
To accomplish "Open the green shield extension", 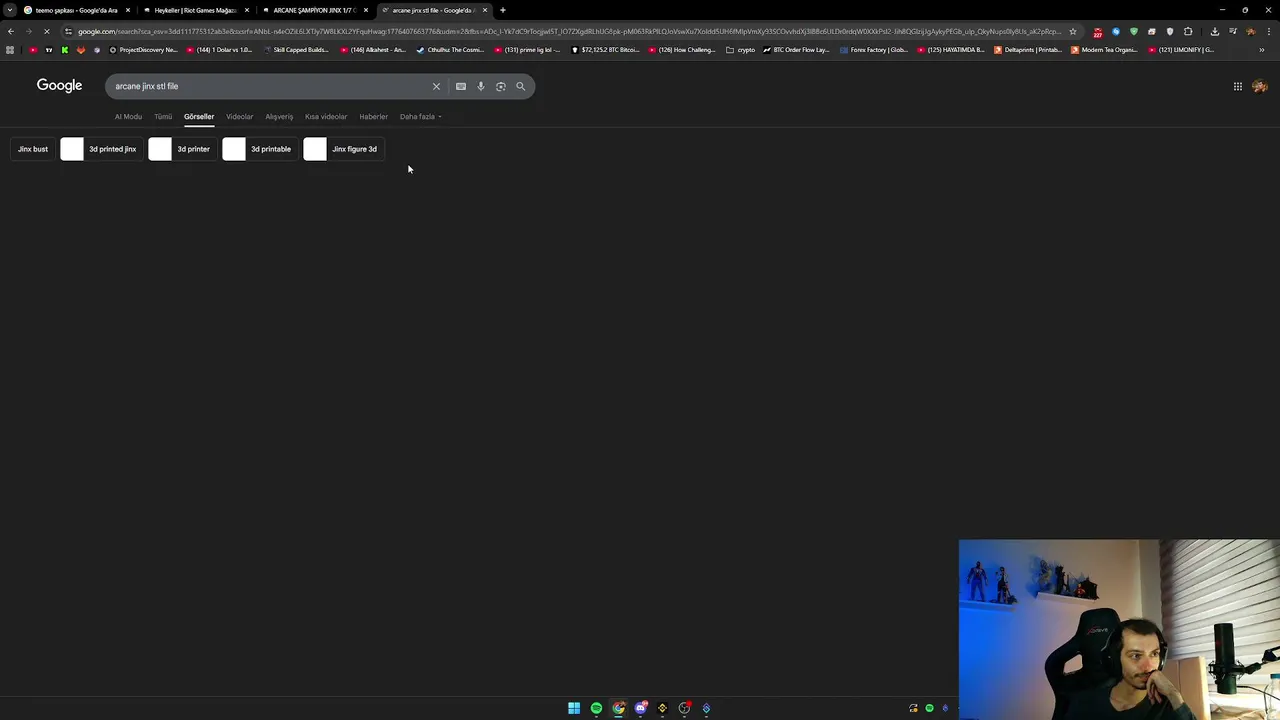I will tap(1134, 31).
